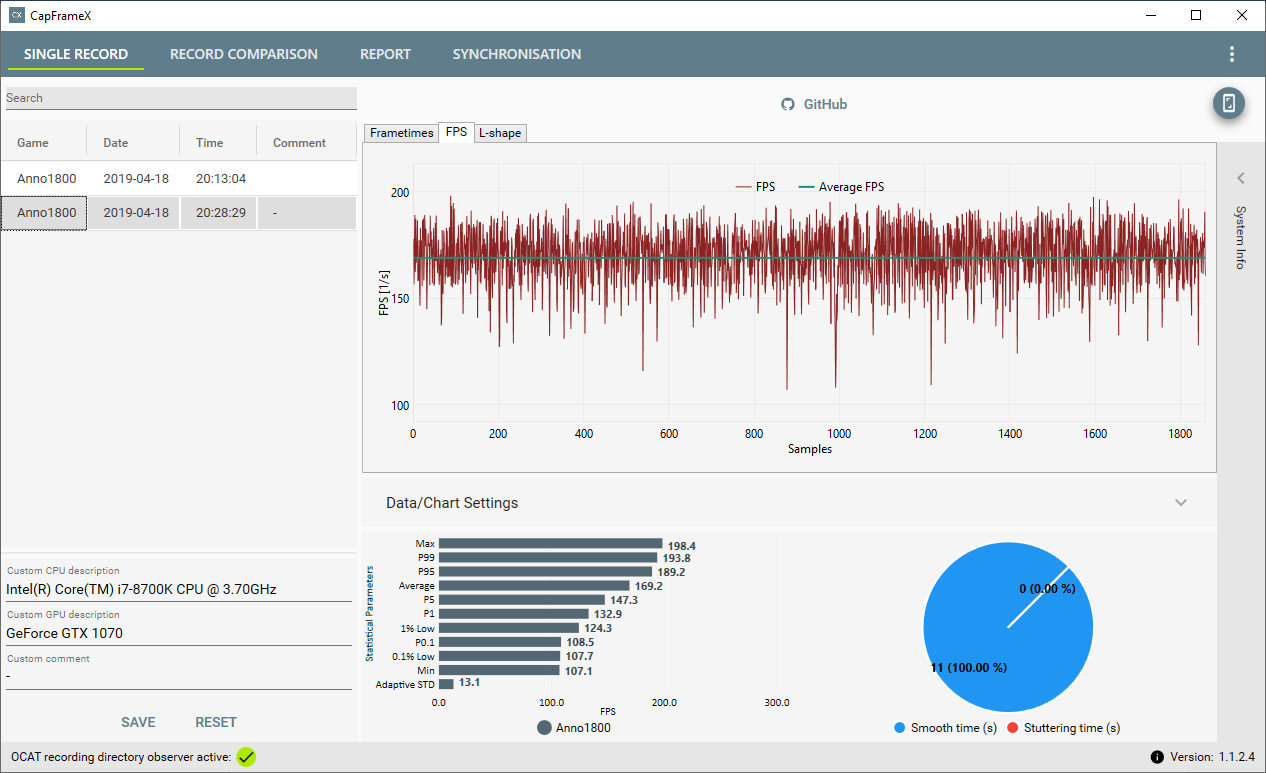
Task: Click the round floating screenshot button
Action: point(1229,103)
